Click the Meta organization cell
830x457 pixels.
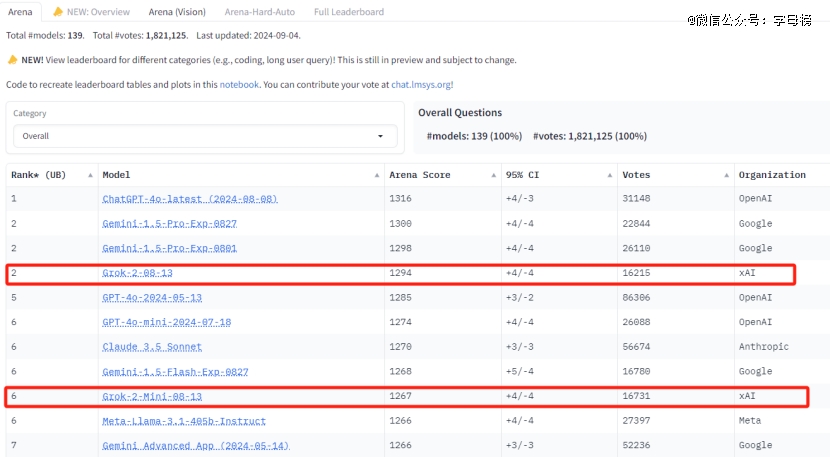tap(750, 420)
